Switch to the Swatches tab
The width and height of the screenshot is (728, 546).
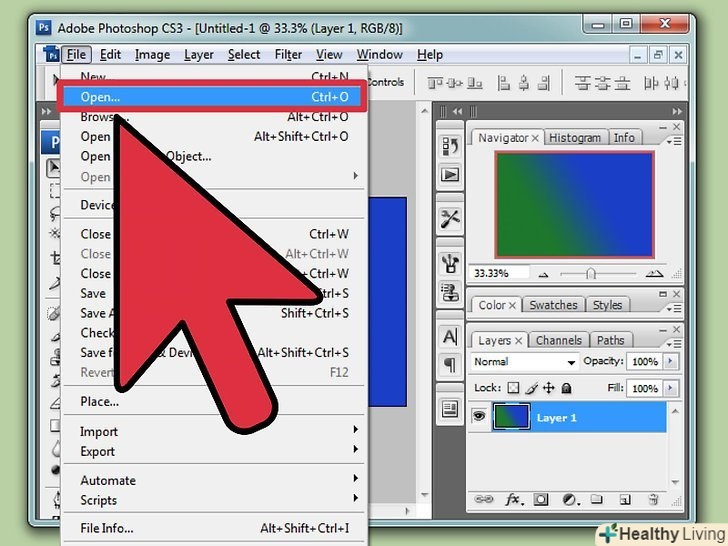coord(553,305)
